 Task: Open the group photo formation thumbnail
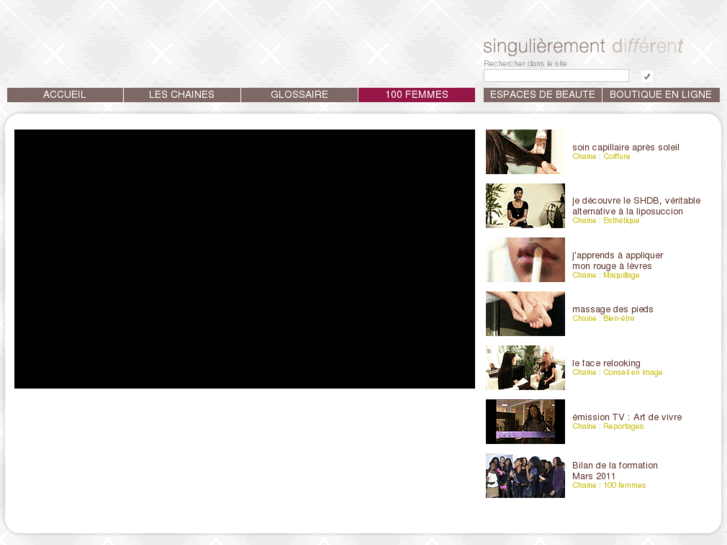525,475
